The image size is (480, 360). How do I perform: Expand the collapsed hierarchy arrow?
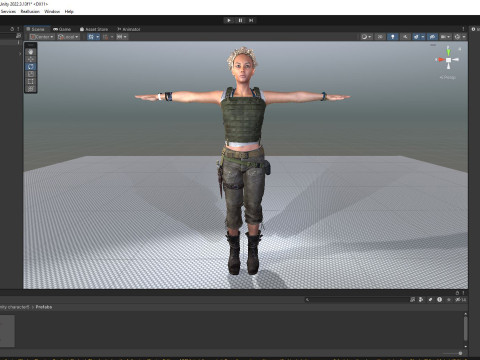tap(20, 53)
